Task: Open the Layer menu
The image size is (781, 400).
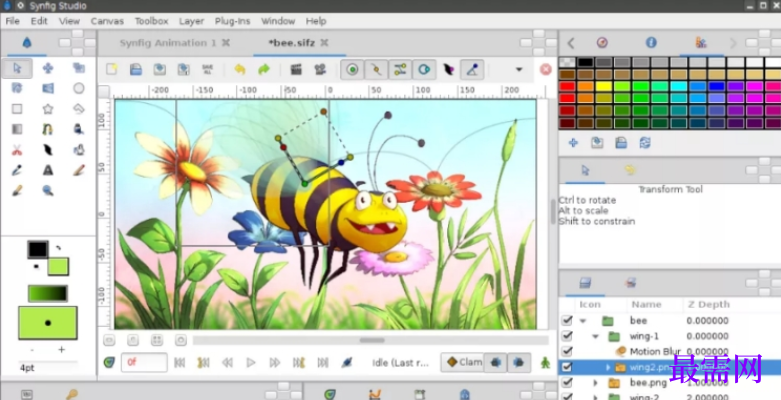Action: 191,21
